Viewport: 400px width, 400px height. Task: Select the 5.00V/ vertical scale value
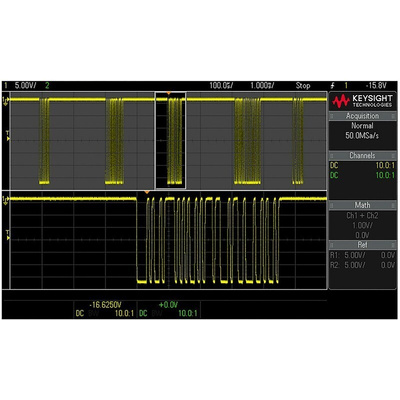pos(25,86)
